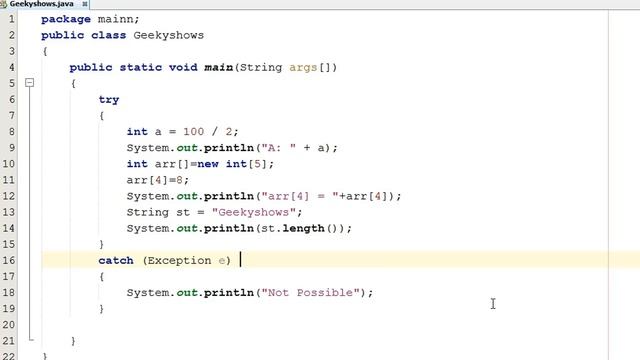Close the Geekyshows.java tab
The height and width of the screenshot is (360, 640).
84,4
